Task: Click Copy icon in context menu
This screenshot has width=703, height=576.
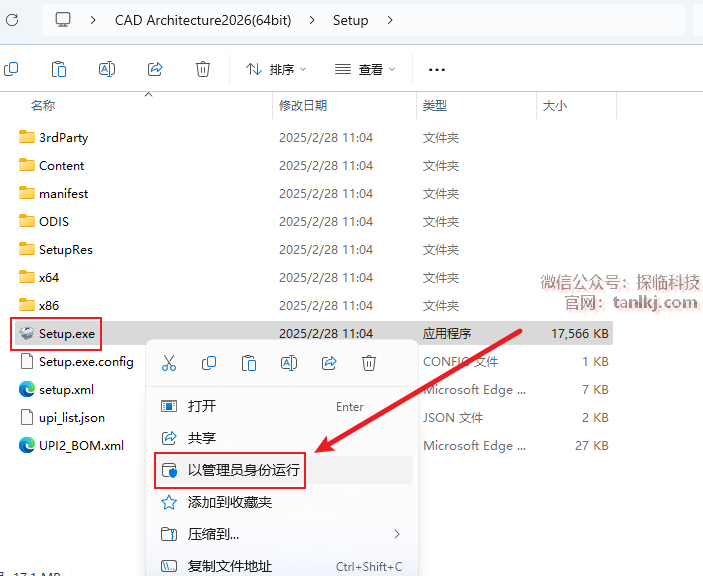Action: pos(209,363)
